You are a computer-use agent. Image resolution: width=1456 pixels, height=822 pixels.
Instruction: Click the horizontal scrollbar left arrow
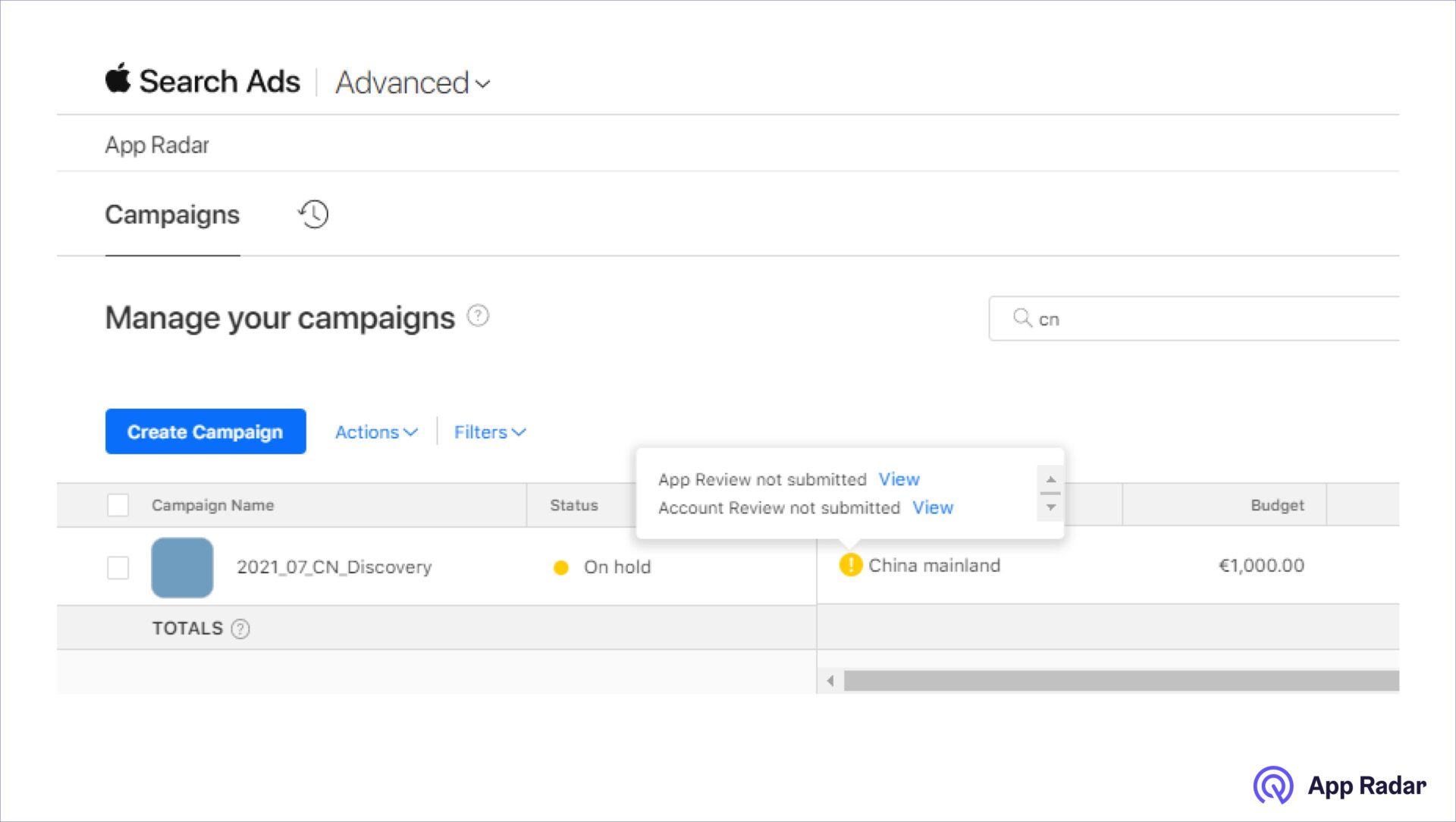[830, 681]
